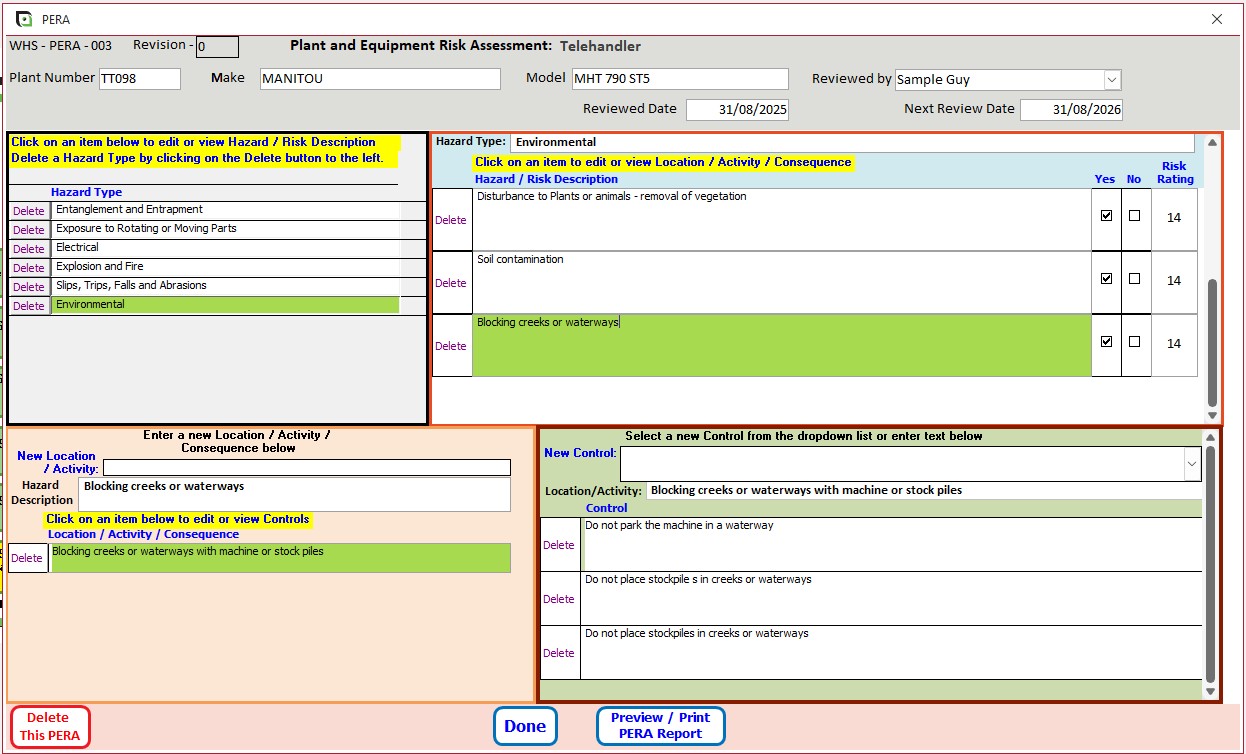This screenshot has width=1246, height=754.
Task: Click scroll-up arrow of controls panel
Action: point(1210,438)
